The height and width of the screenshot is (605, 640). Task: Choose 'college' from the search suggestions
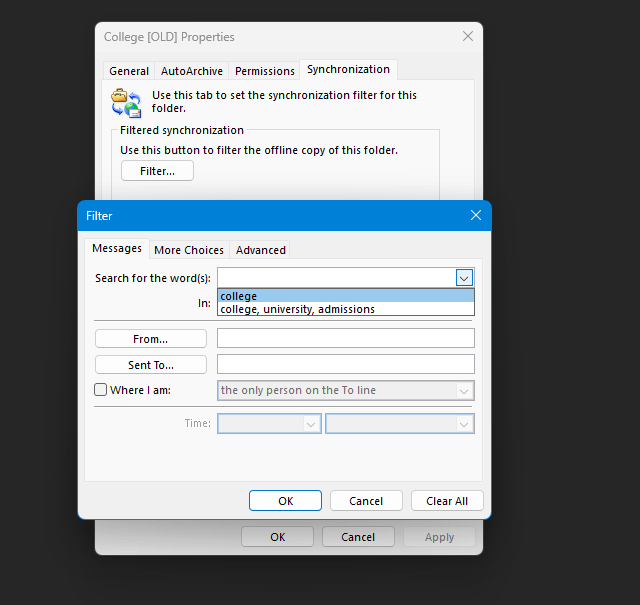pos(346,296)
